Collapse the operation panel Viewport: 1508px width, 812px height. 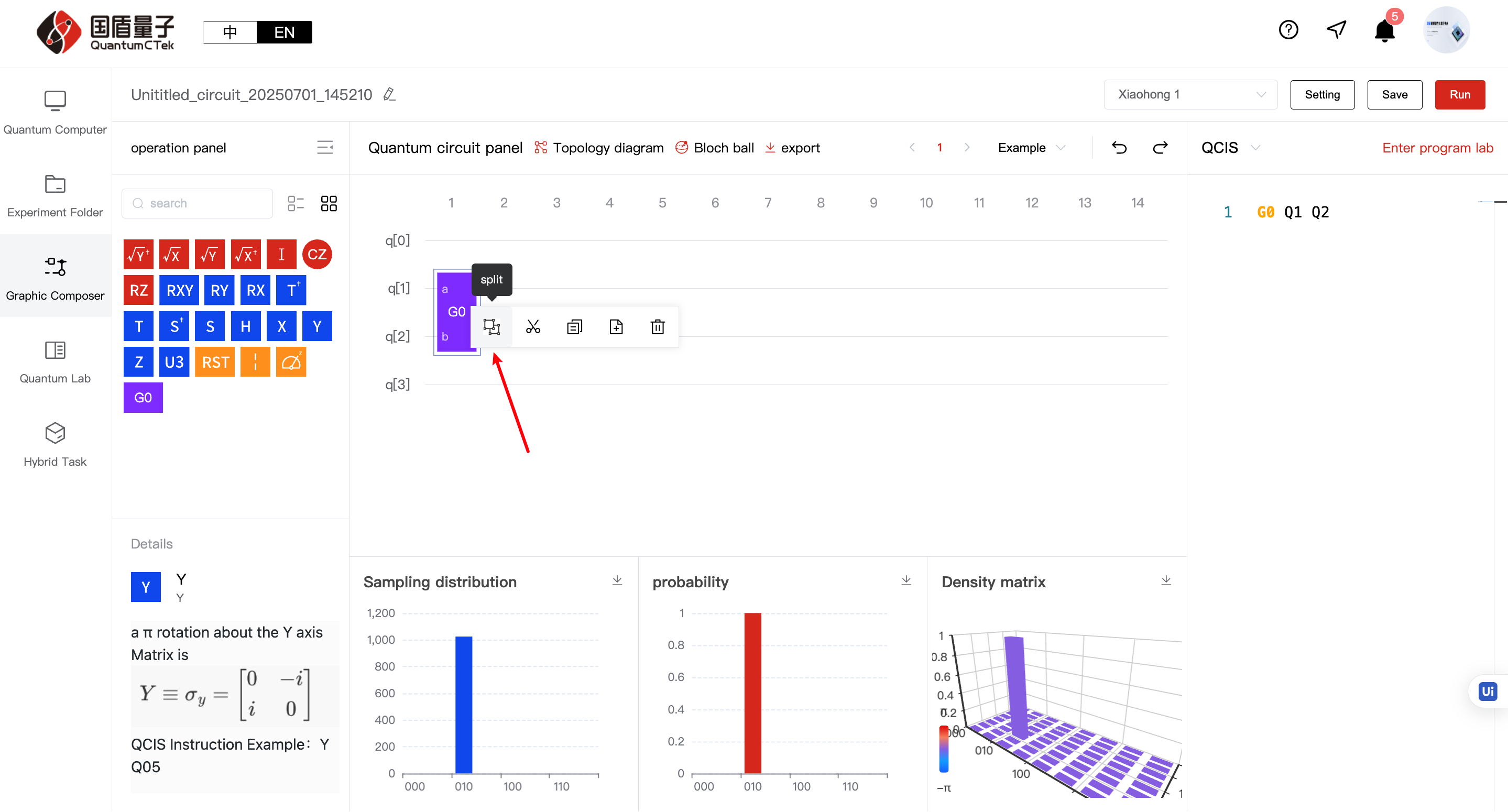(x=324, y=147)
